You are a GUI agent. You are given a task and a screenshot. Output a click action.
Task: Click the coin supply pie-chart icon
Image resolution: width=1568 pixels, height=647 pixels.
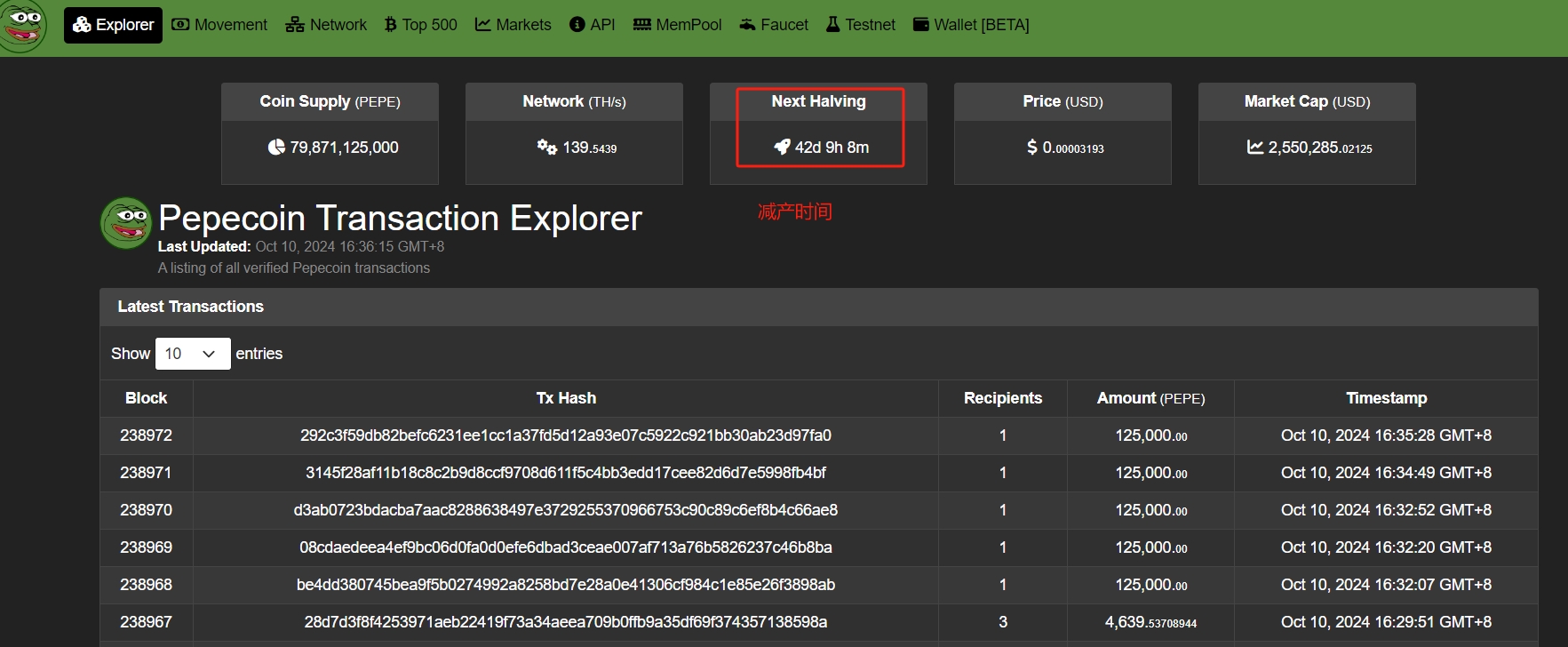(276, 148)
